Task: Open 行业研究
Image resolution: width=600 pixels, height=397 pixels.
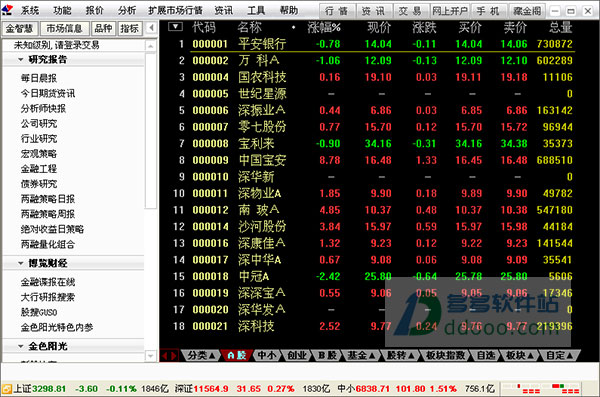Action: pyautogui.click(x=39, y=139)
